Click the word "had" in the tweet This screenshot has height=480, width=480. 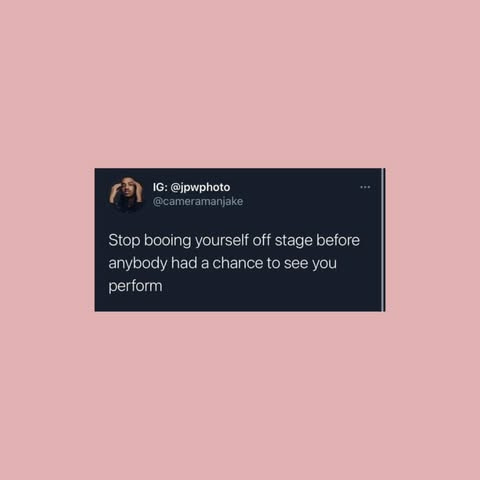pyautogui.click(x=184, y=263)
